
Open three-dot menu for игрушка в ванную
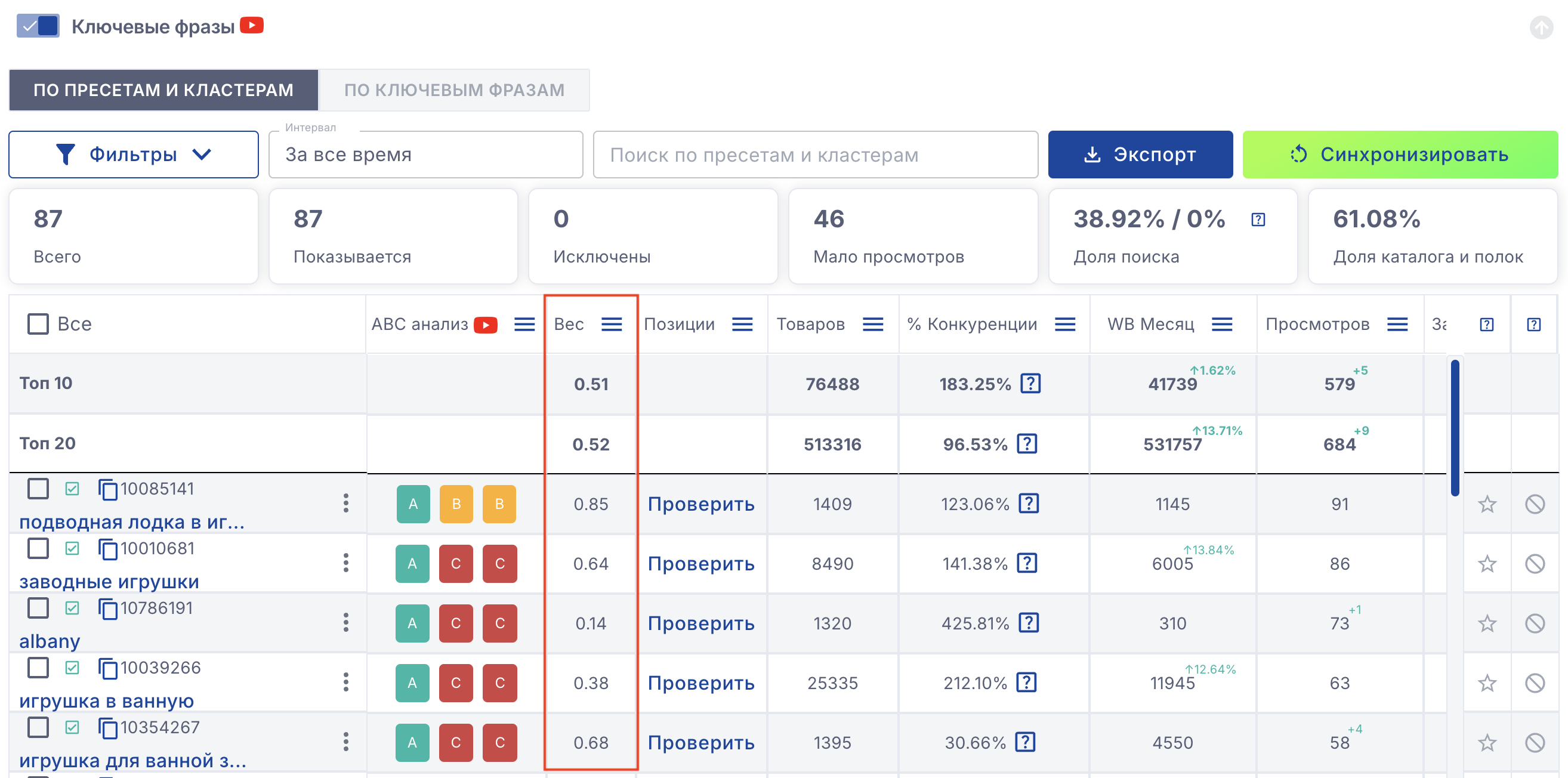[345, 683]
